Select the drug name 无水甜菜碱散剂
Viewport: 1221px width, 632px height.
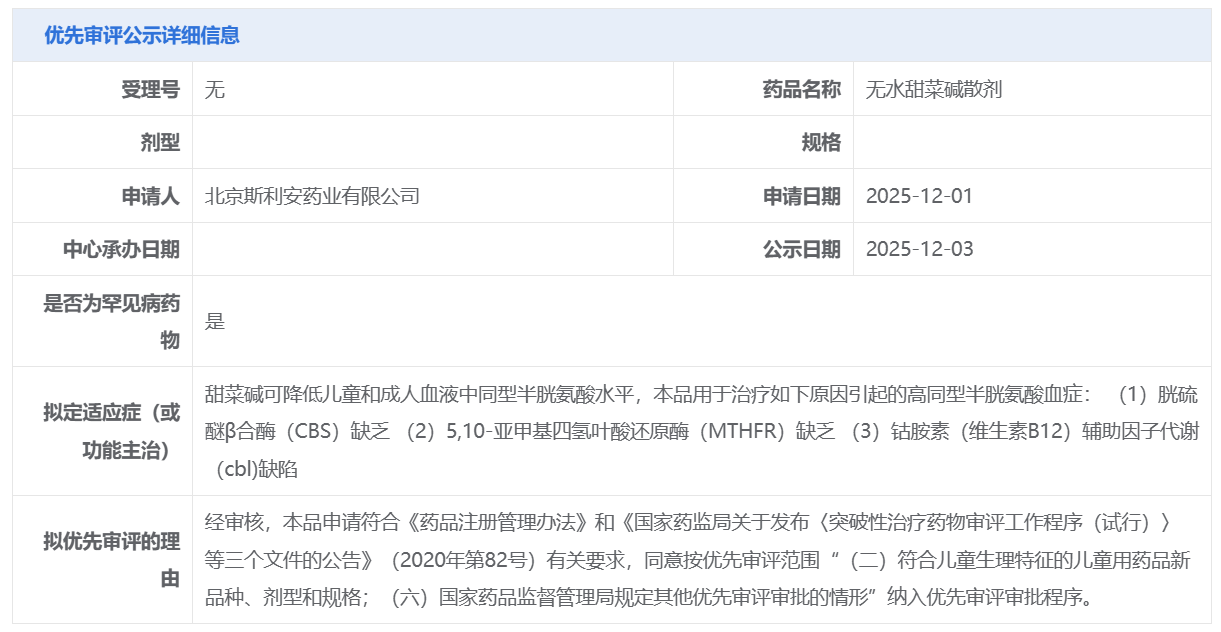[934, 90]
